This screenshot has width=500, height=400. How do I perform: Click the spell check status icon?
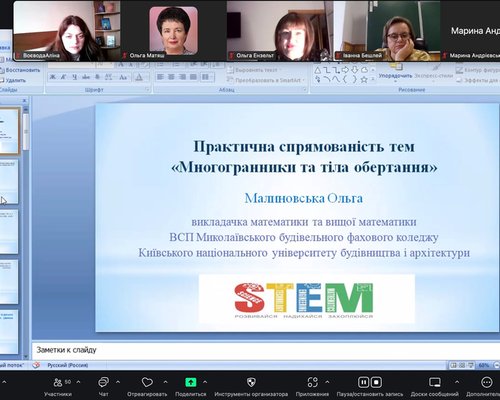(x=36, y=365)
